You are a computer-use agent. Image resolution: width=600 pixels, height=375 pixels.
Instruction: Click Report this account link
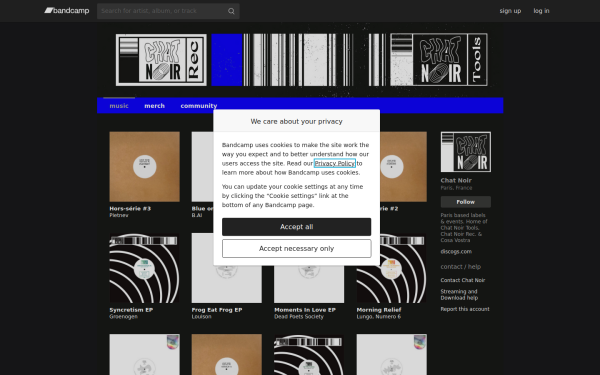coord(465,309)
